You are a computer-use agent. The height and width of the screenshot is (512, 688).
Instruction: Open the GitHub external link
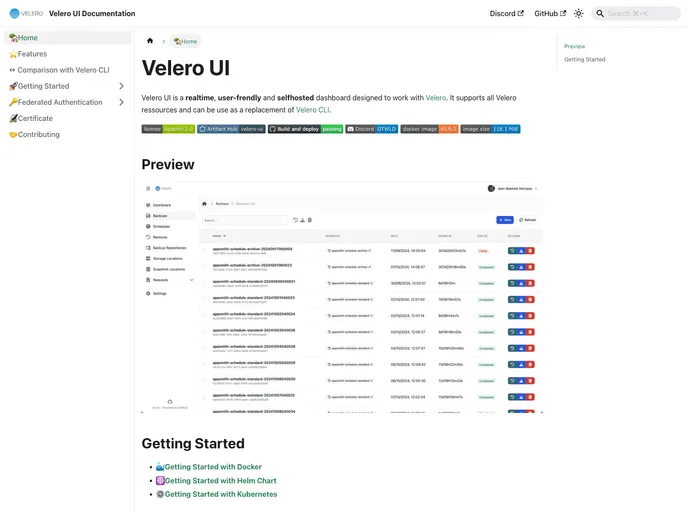[x=550, y=14]
